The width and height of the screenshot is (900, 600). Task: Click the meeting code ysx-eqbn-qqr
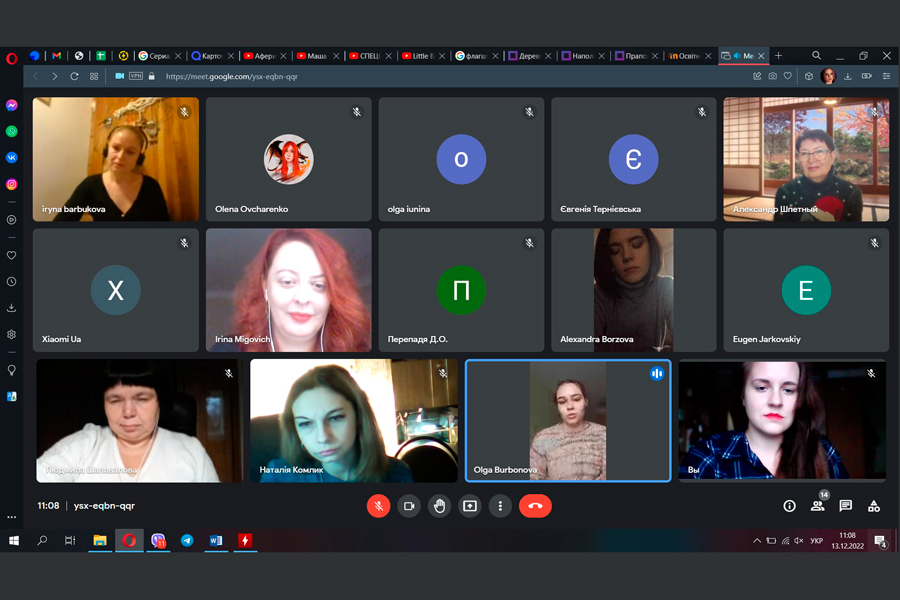(104, 506)
